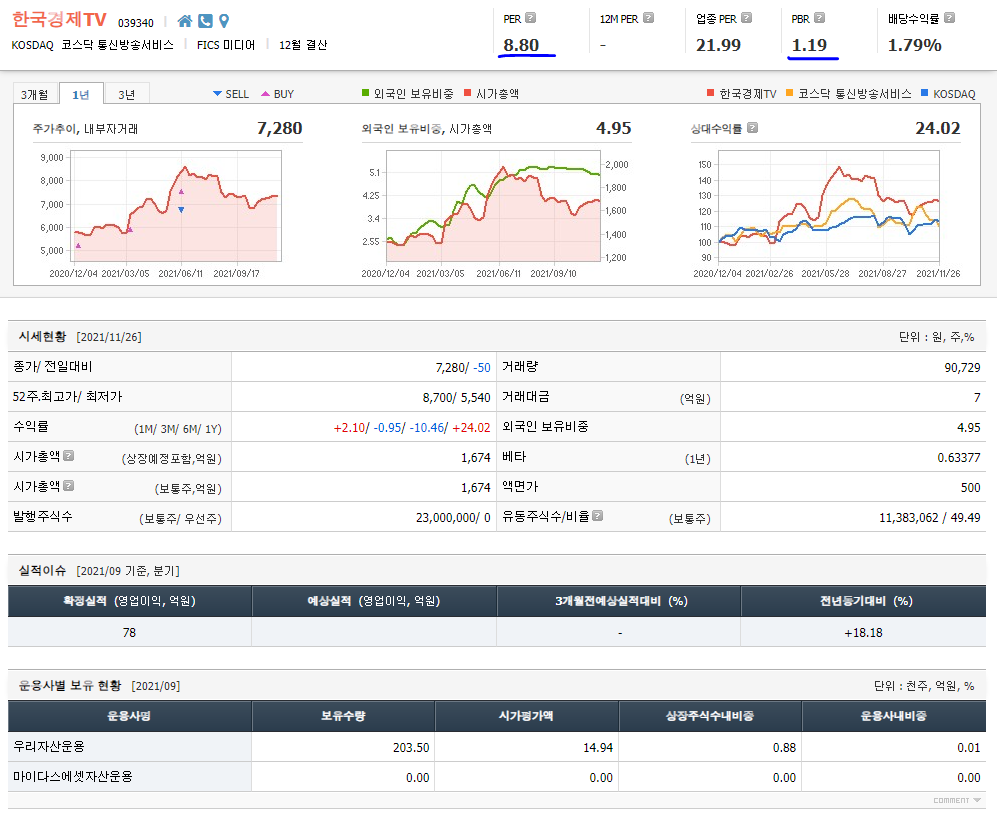The width and height of the screenshot is (997, 815).
Task: Click the 확정실적 value 78
Action: (x=129, y=633)
